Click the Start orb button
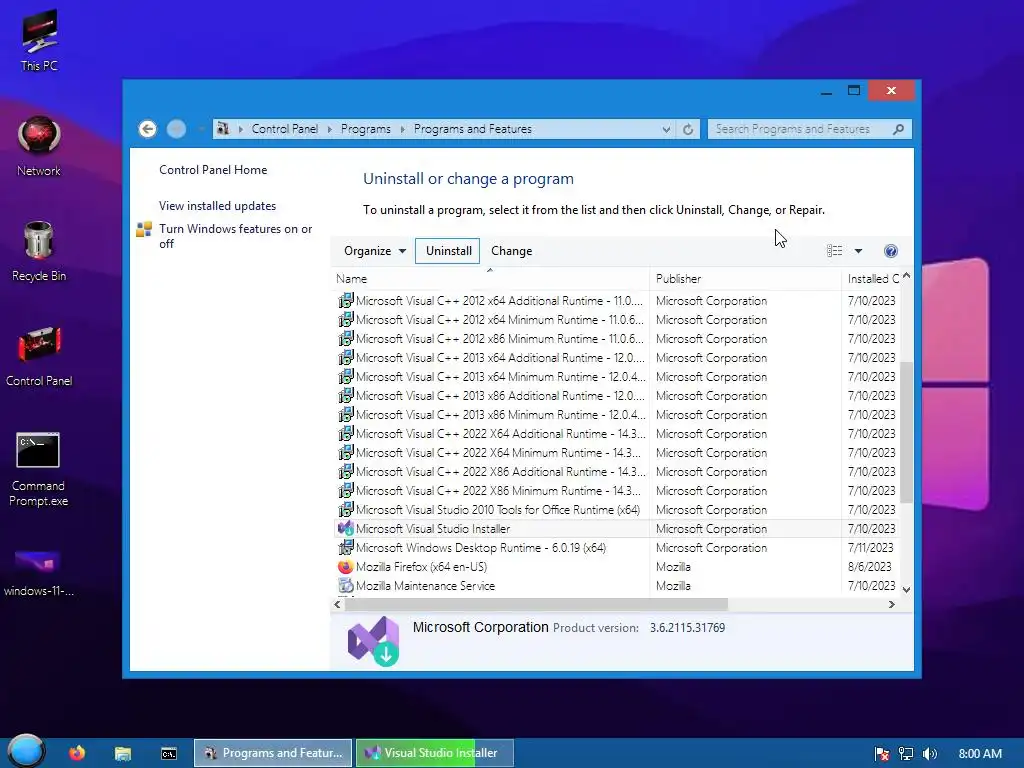The width and height of the screenshot is (1024, 768). point(26,751)
